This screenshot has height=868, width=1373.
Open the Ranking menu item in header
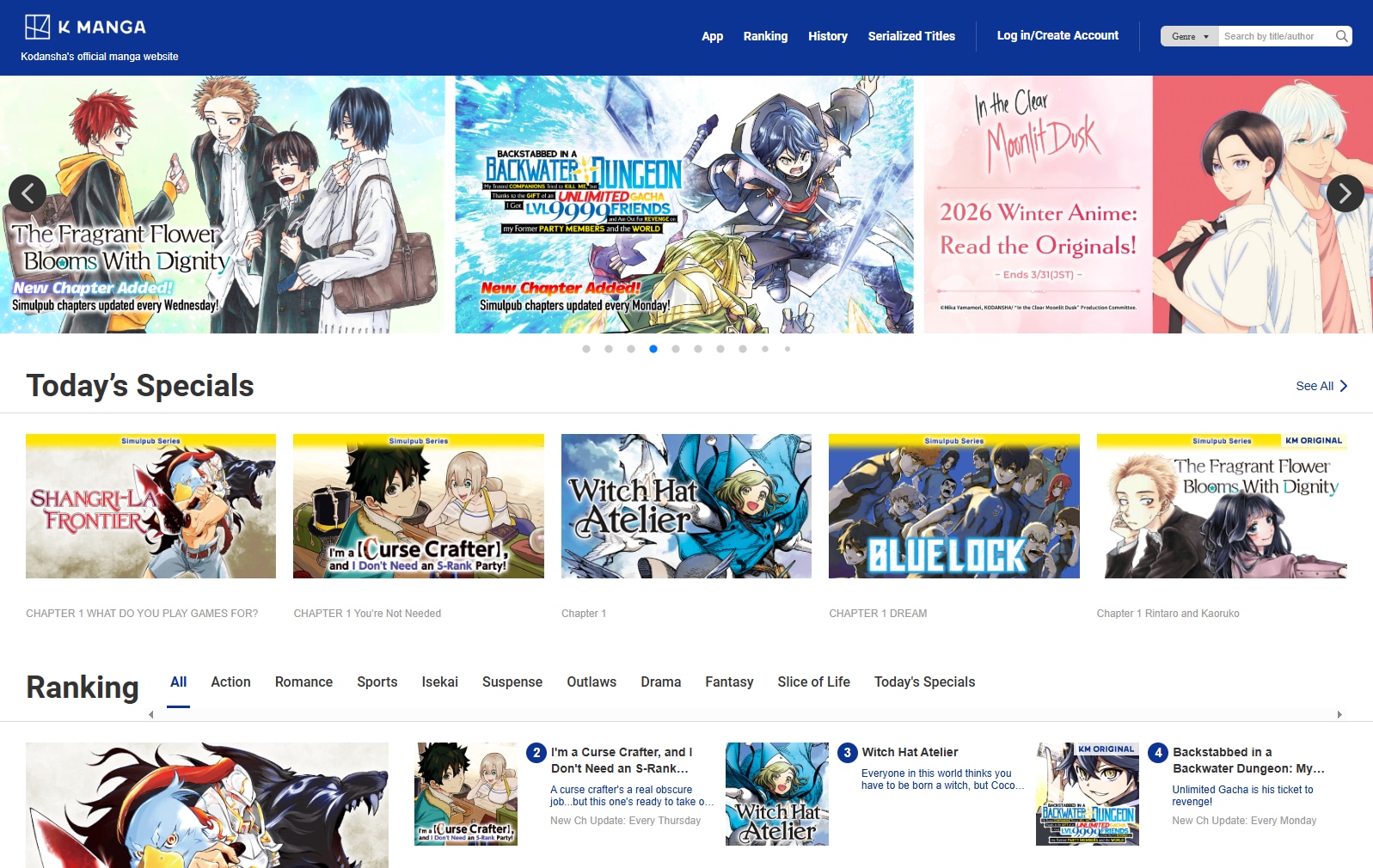point(765,36)
